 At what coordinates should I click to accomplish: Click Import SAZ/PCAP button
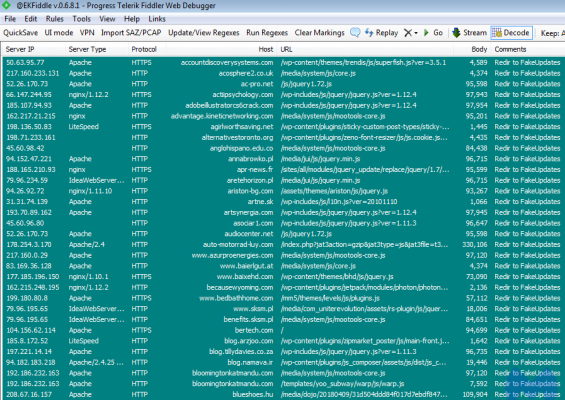pyautogui.click(x=131, y=33)
